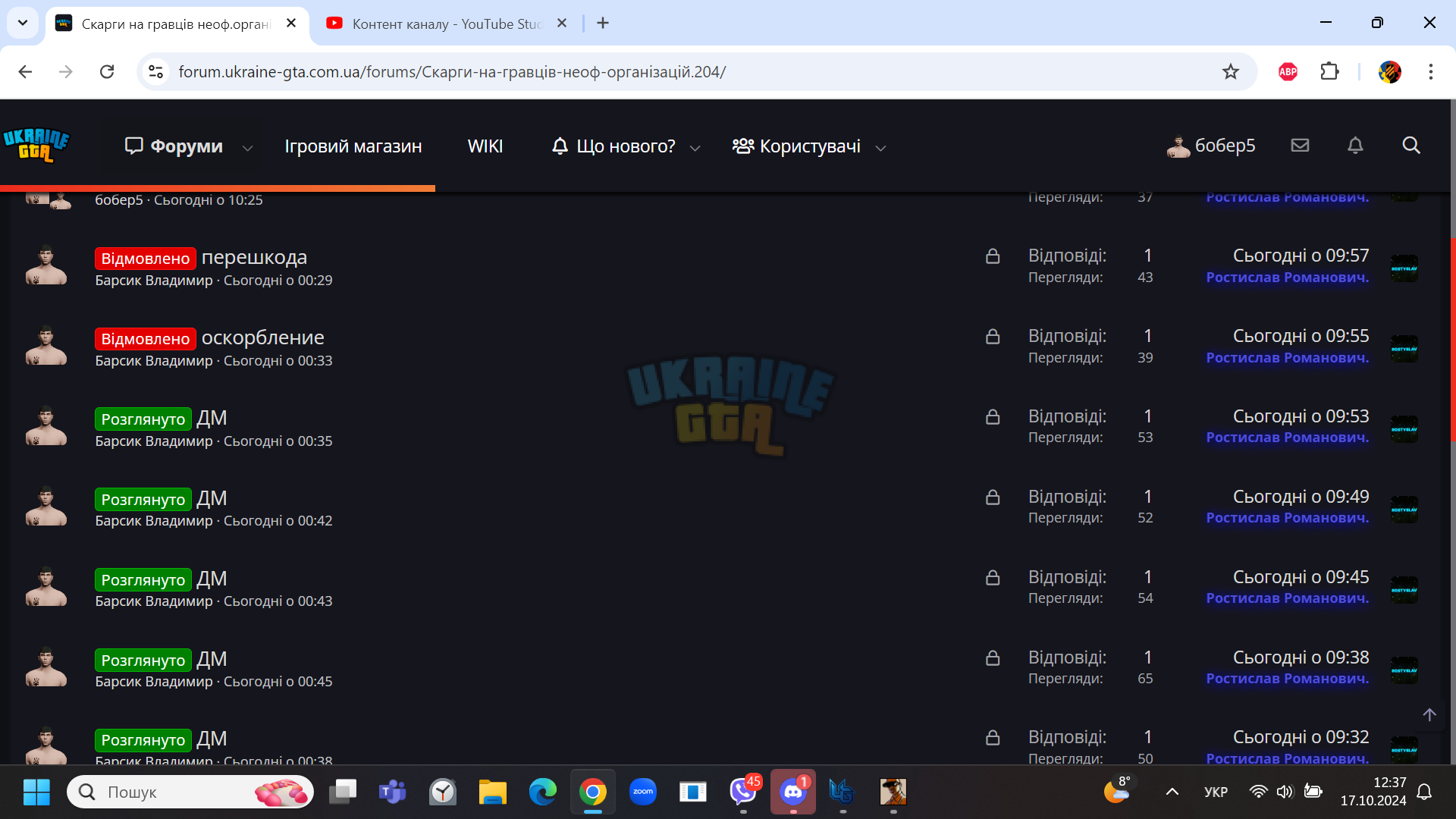Click the AdBlock Plus extension icon
1456x819 pixels.
click(x=1288, y=71)
